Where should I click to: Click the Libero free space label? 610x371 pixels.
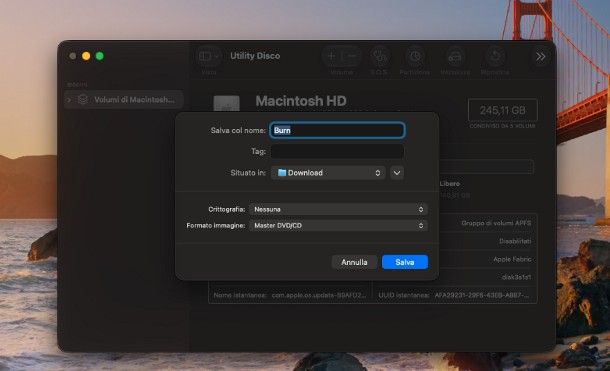[x=450, y=184]
